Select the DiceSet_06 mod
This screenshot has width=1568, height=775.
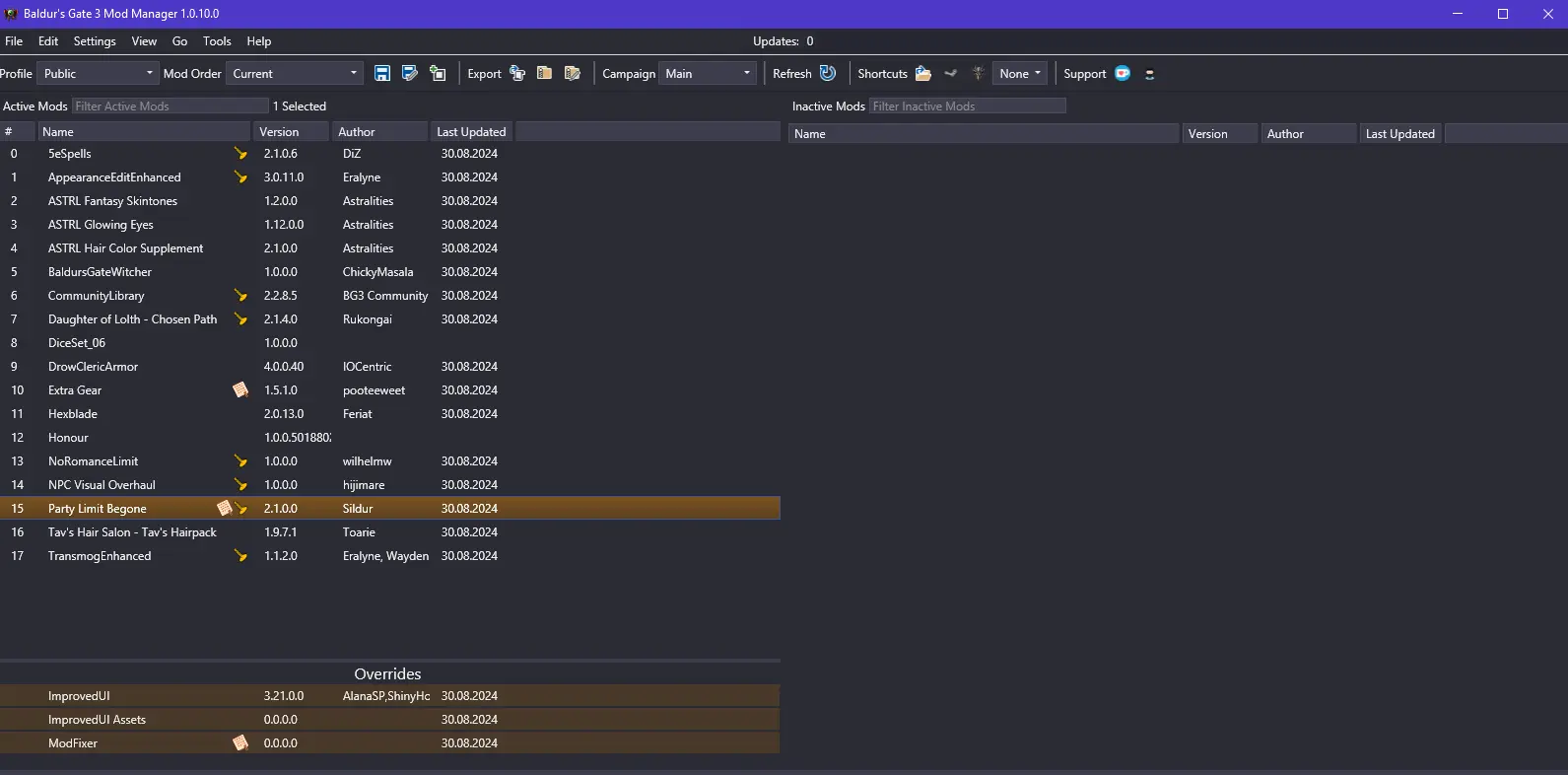[390, 343]
